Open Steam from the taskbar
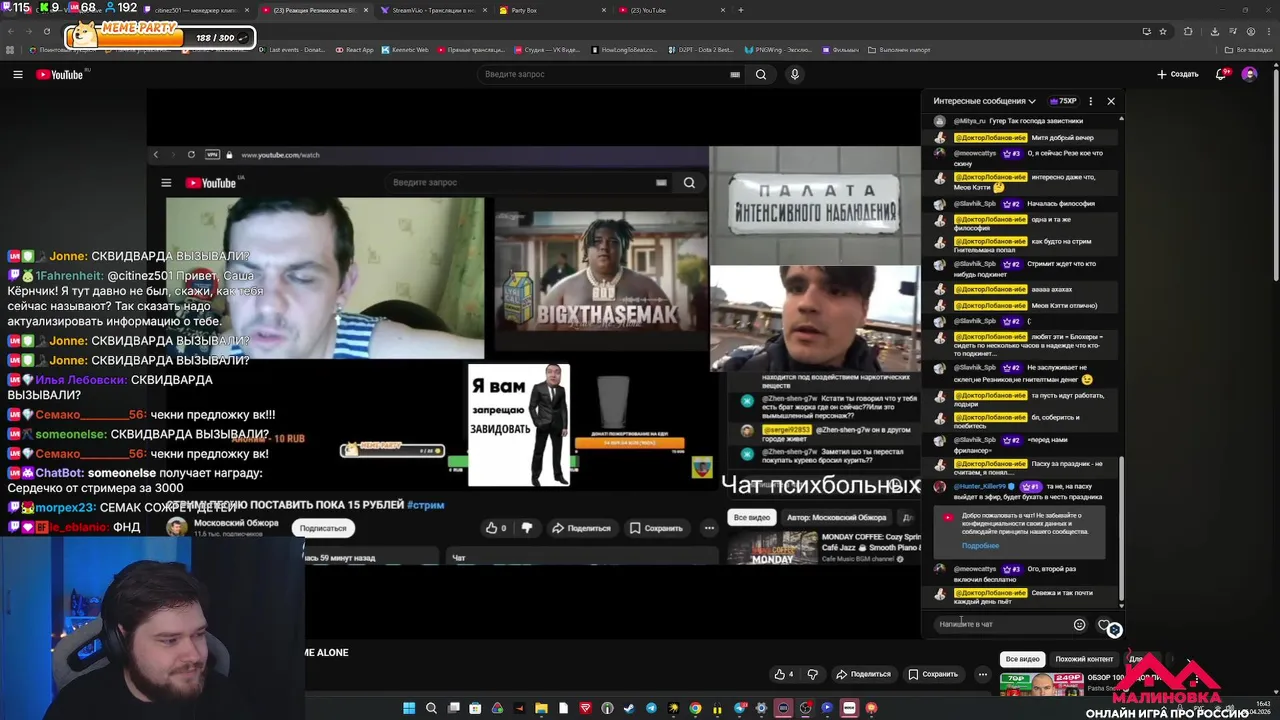1280x720 pixels. pos(629,708)
